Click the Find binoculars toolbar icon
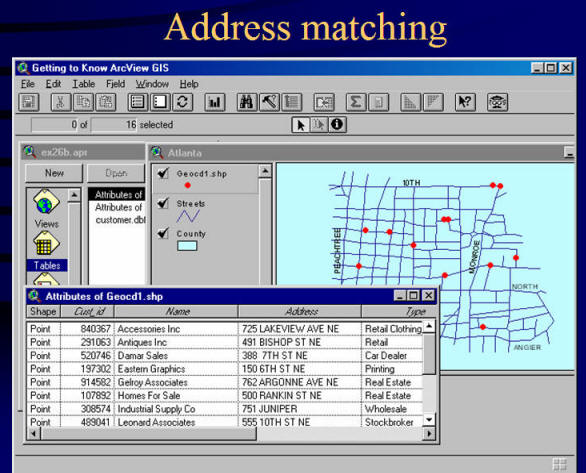Viewport: 586px width, 473px height. [x=247, y=102]
